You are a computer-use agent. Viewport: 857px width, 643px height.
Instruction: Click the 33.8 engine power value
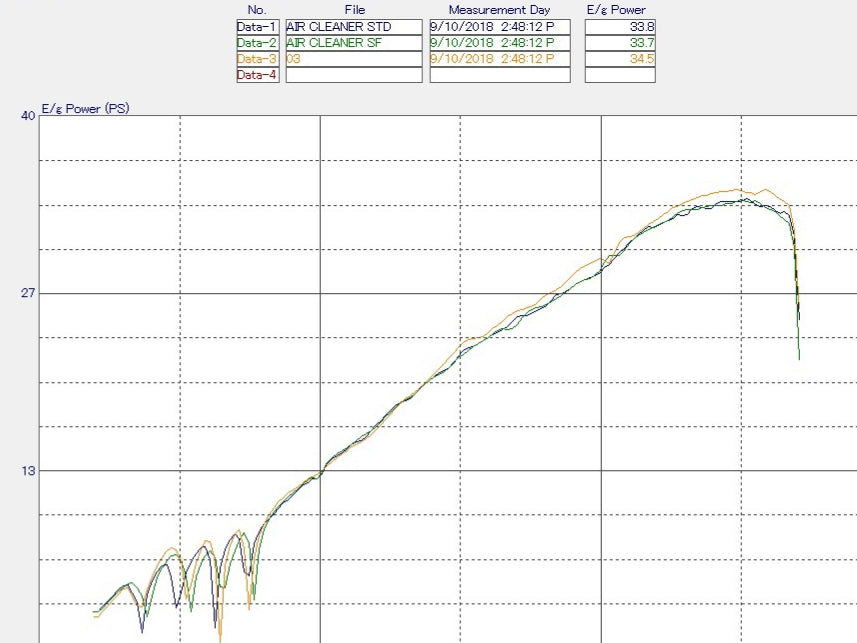click(x=620, y=27)
